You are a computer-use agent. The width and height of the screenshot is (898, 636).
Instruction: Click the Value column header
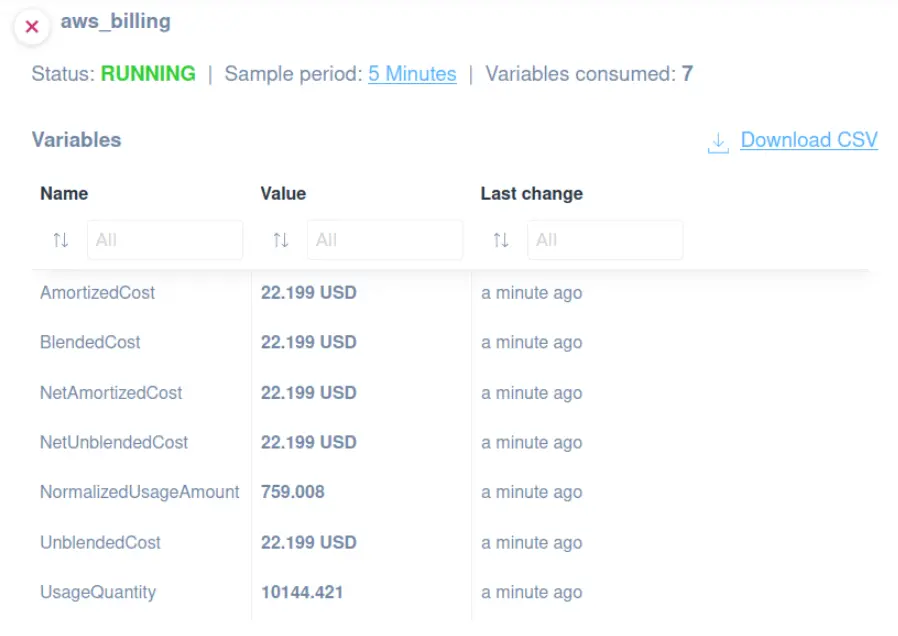point(283,193)
